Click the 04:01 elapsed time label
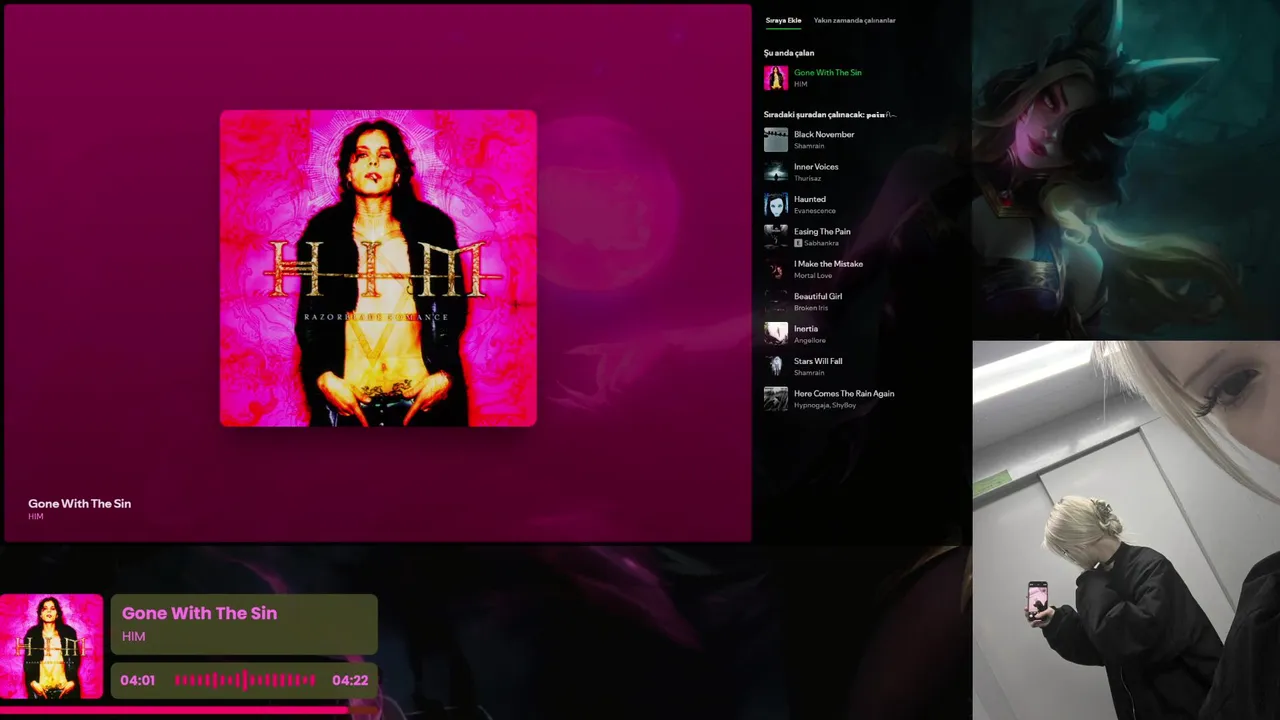This screenshot has width=1280, height=720. [x=138, y=680]
